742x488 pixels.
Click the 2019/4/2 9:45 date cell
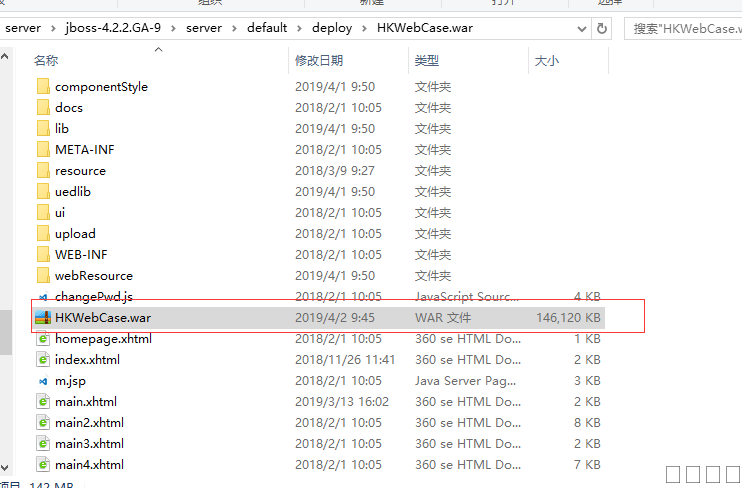(335, 318)
